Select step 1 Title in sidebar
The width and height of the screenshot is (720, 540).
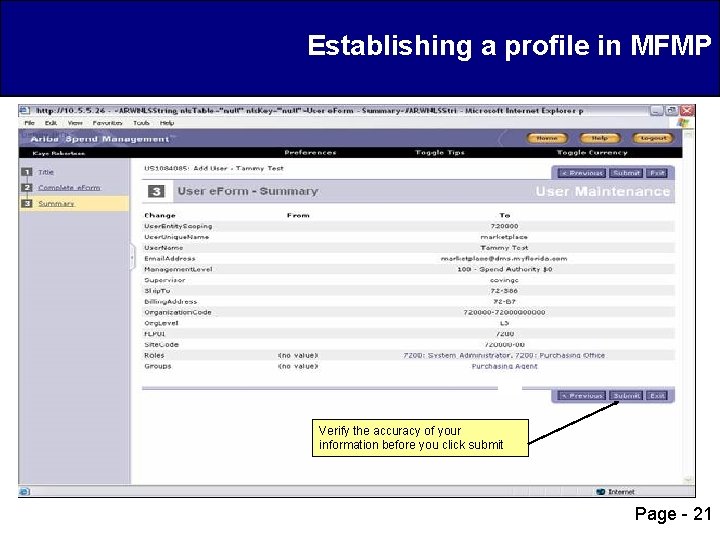pyautogui.click(x=46, y=172)
